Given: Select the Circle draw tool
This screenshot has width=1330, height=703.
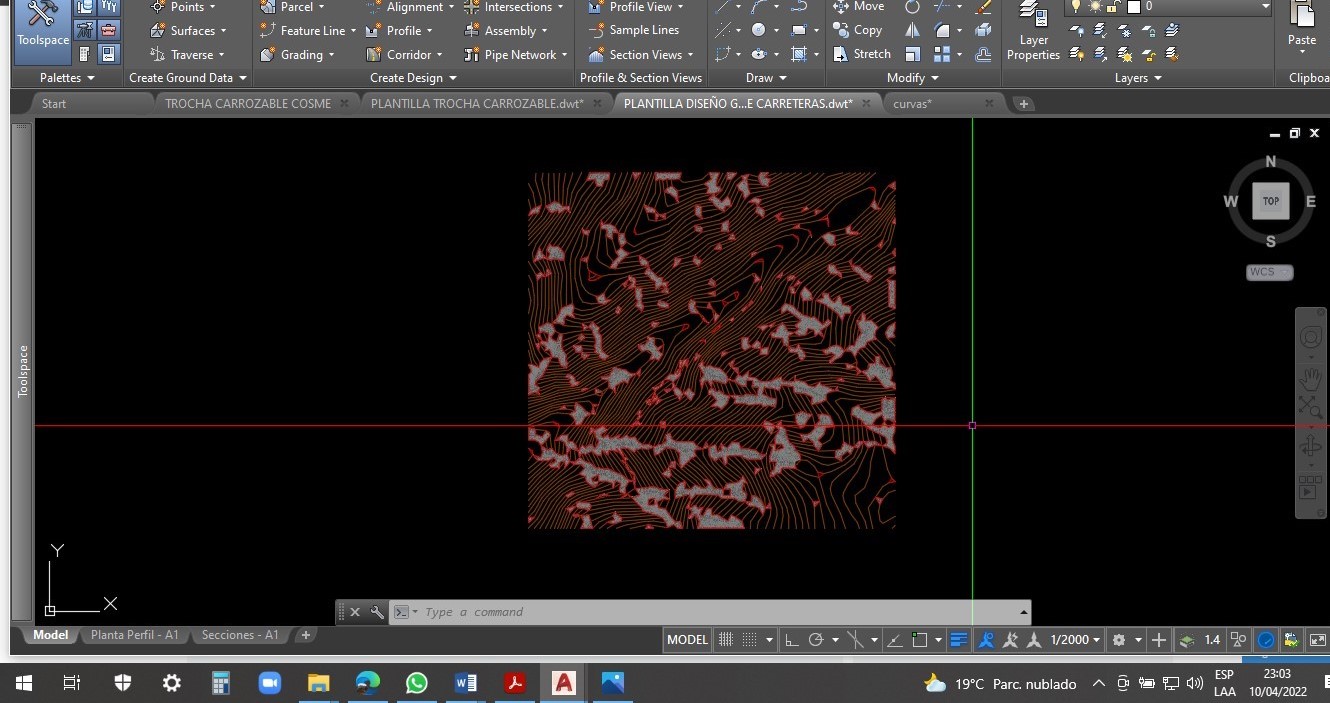Looking at the screenshot, I should pos(759,30).
